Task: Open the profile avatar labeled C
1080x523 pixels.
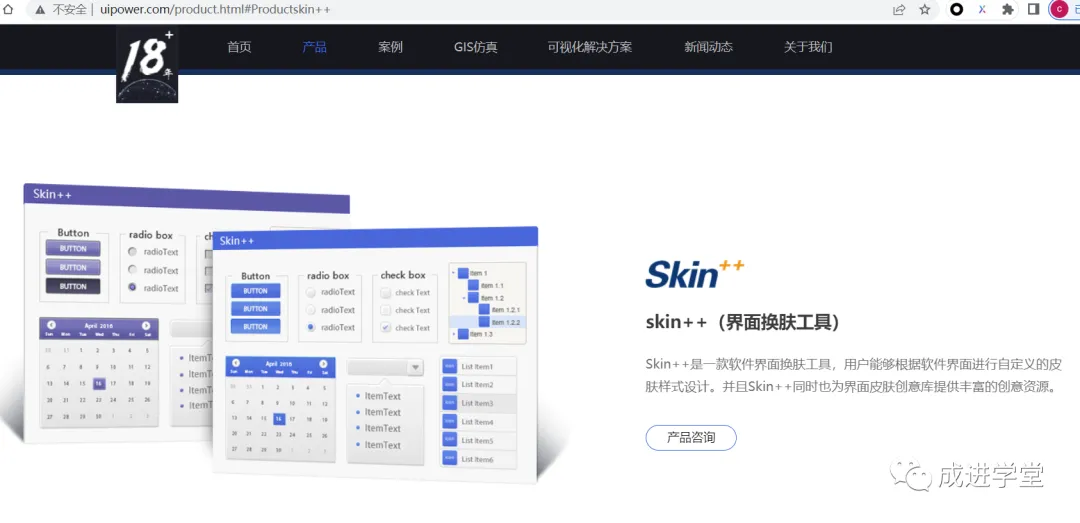Action: 1059,10
